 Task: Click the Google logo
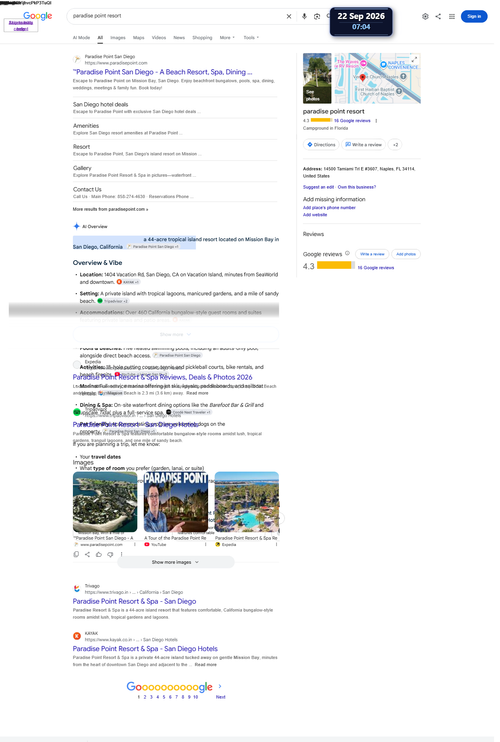(37, 16)
